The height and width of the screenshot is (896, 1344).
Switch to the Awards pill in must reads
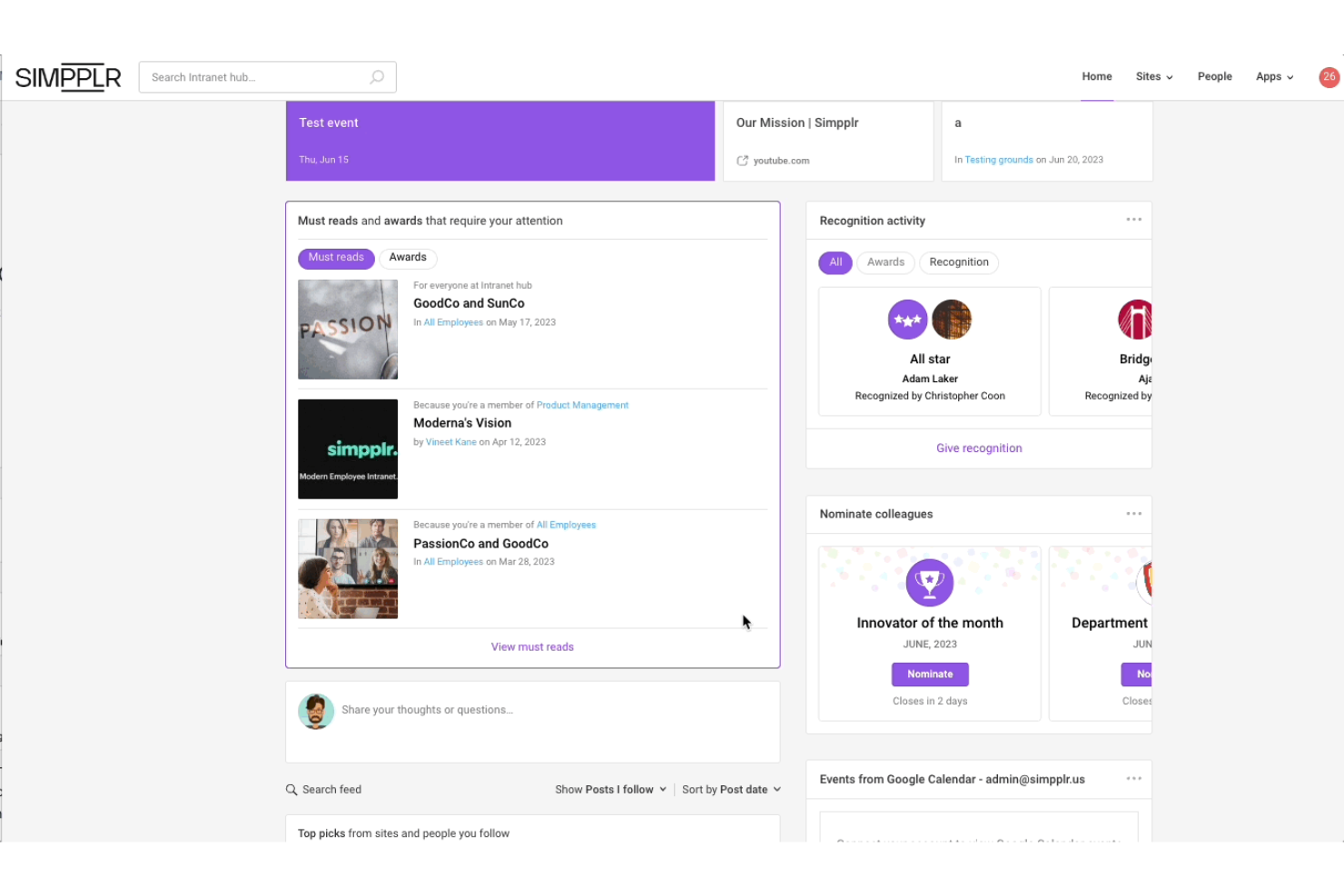(x=408, y=258)
